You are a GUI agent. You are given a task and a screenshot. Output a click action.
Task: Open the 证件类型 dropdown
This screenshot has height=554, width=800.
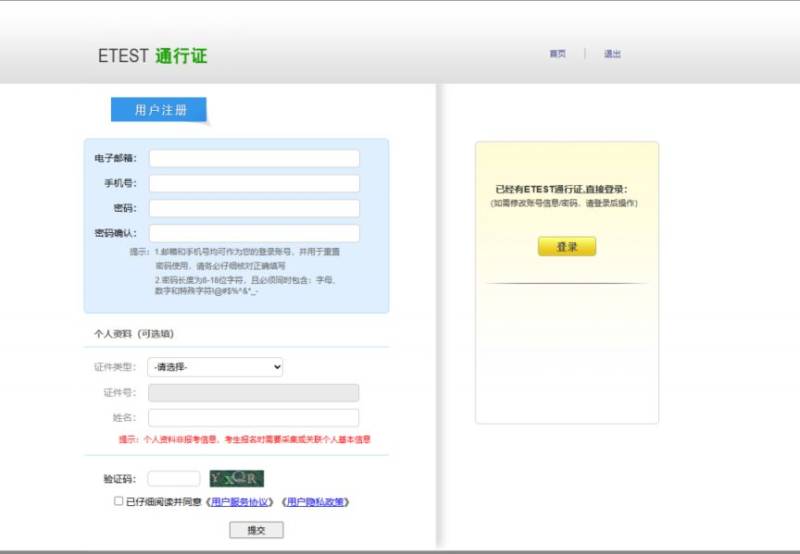point(215,367)
